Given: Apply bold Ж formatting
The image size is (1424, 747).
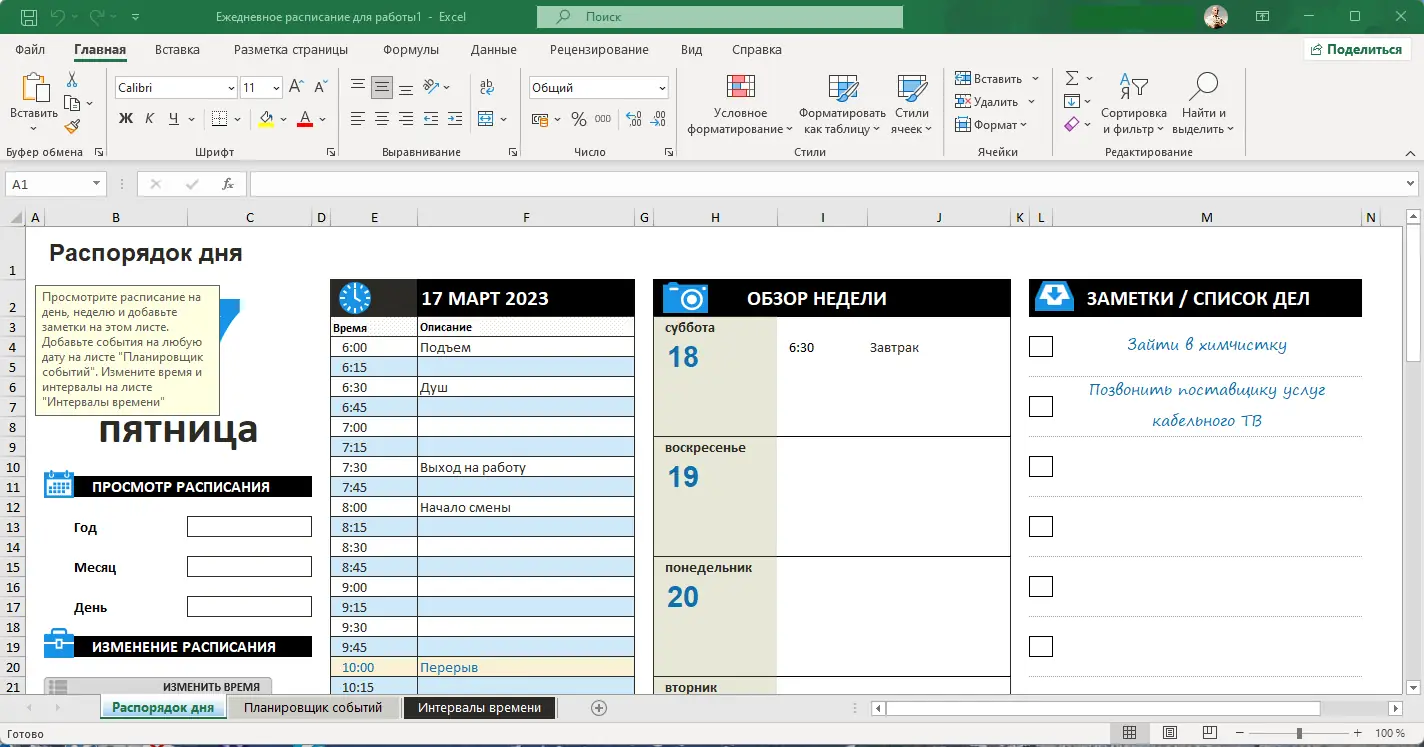Looking at the screenshot, I should (x=126, y=119).
